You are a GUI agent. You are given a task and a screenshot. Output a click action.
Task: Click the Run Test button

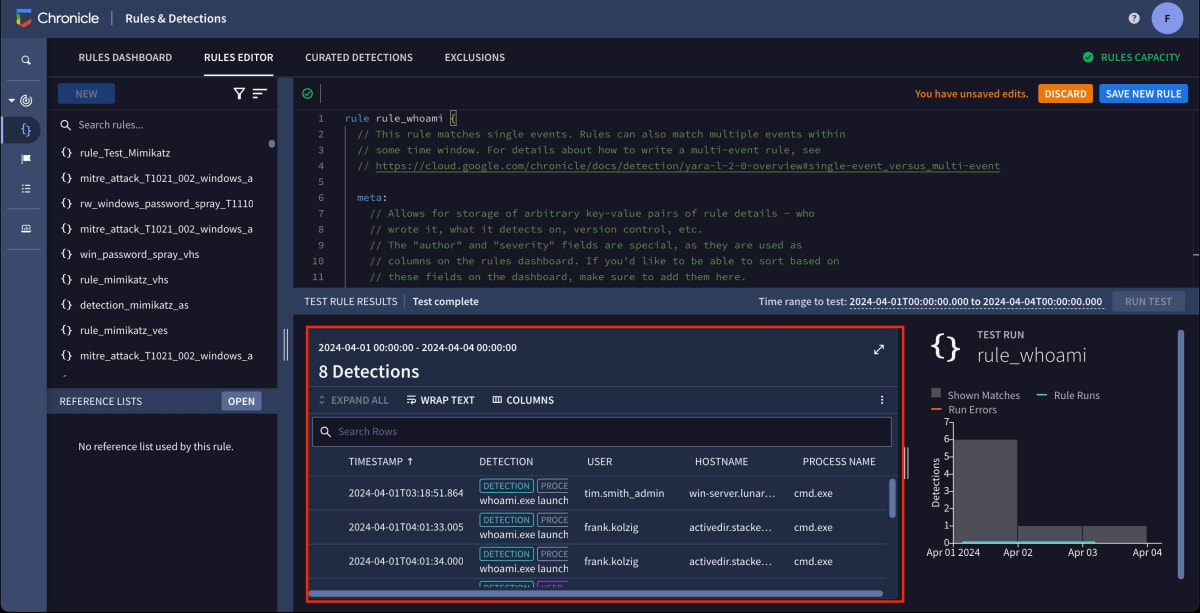point(1148,301)
